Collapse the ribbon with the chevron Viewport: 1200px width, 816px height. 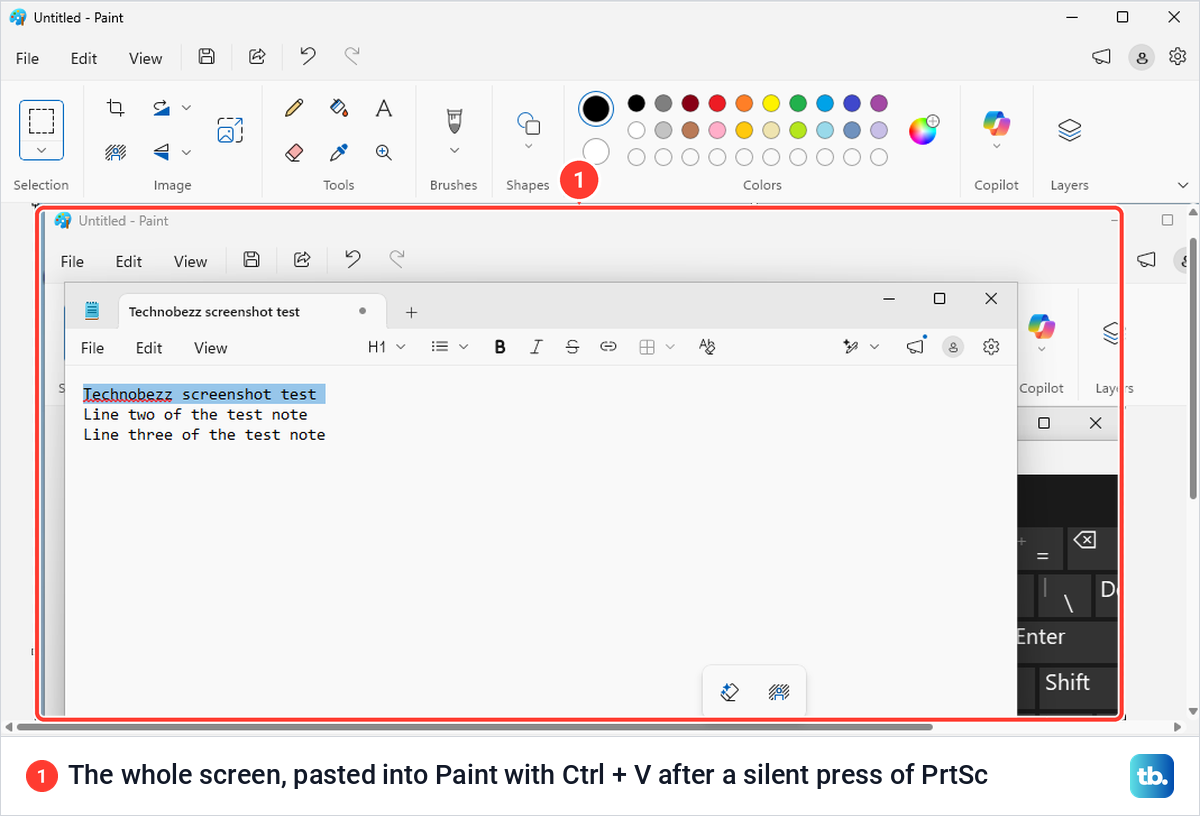(x=1183, y=185)
